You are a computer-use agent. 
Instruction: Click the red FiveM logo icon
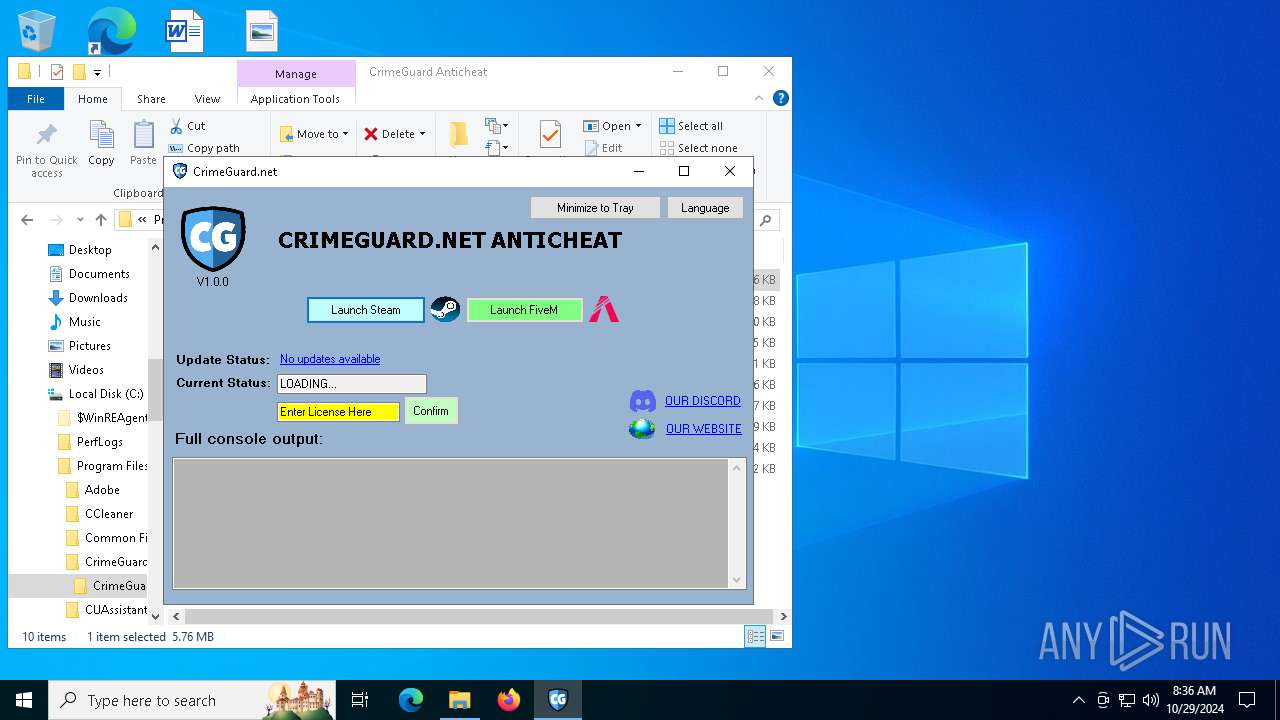[604, 309]
